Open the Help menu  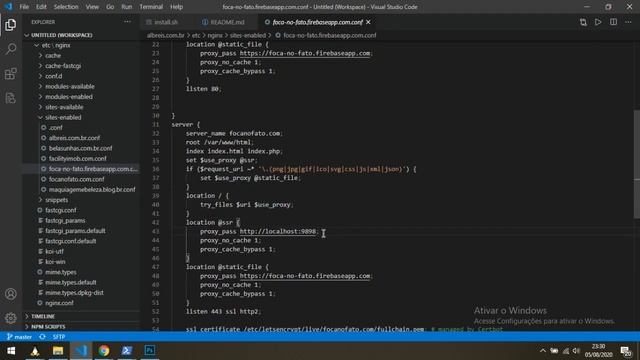click(x=176, y=7)
